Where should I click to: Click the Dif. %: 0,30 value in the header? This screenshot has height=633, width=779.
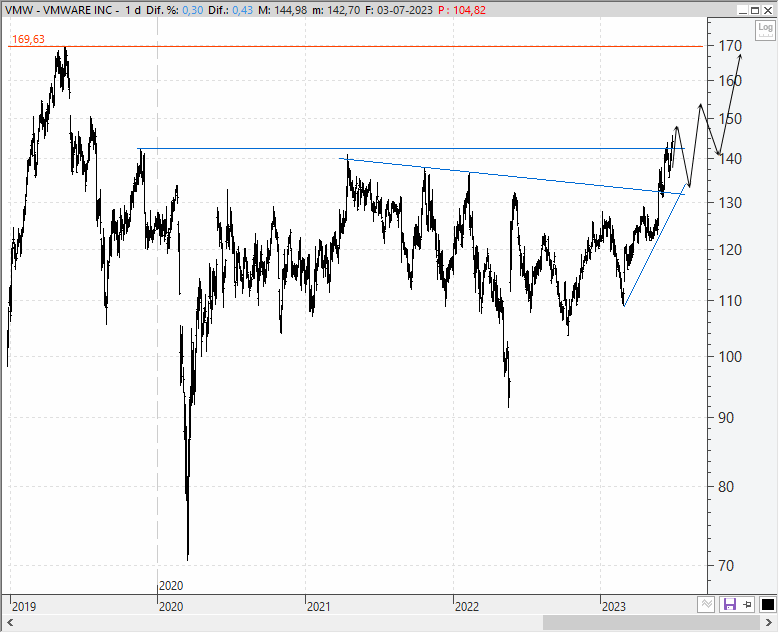175,10
